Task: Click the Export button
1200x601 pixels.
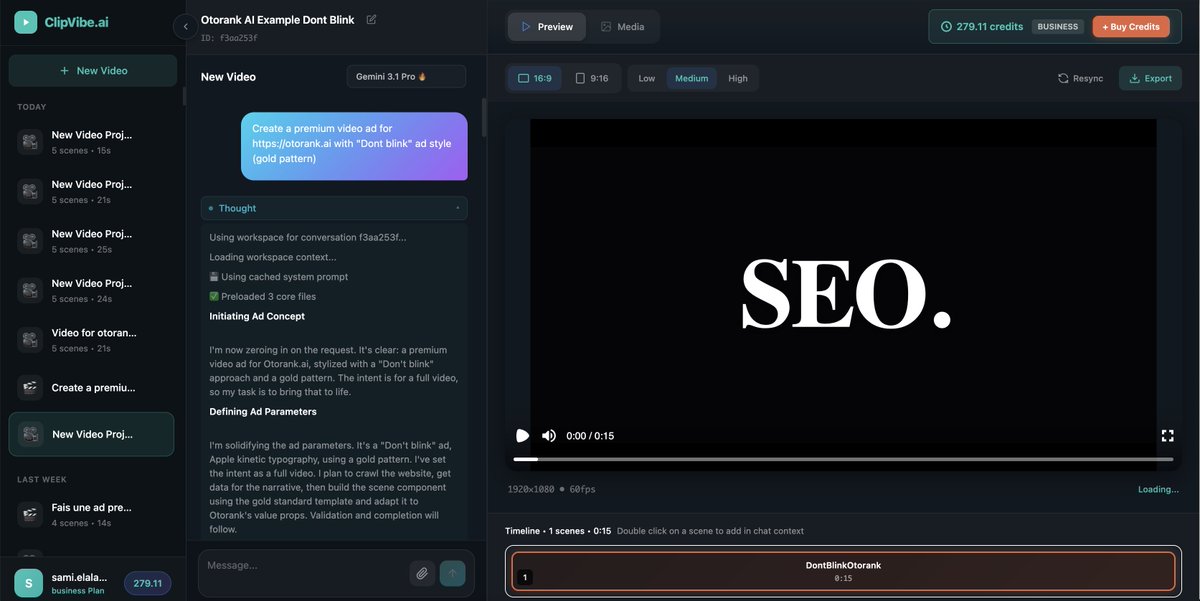Action: (x=1150, y=78)
